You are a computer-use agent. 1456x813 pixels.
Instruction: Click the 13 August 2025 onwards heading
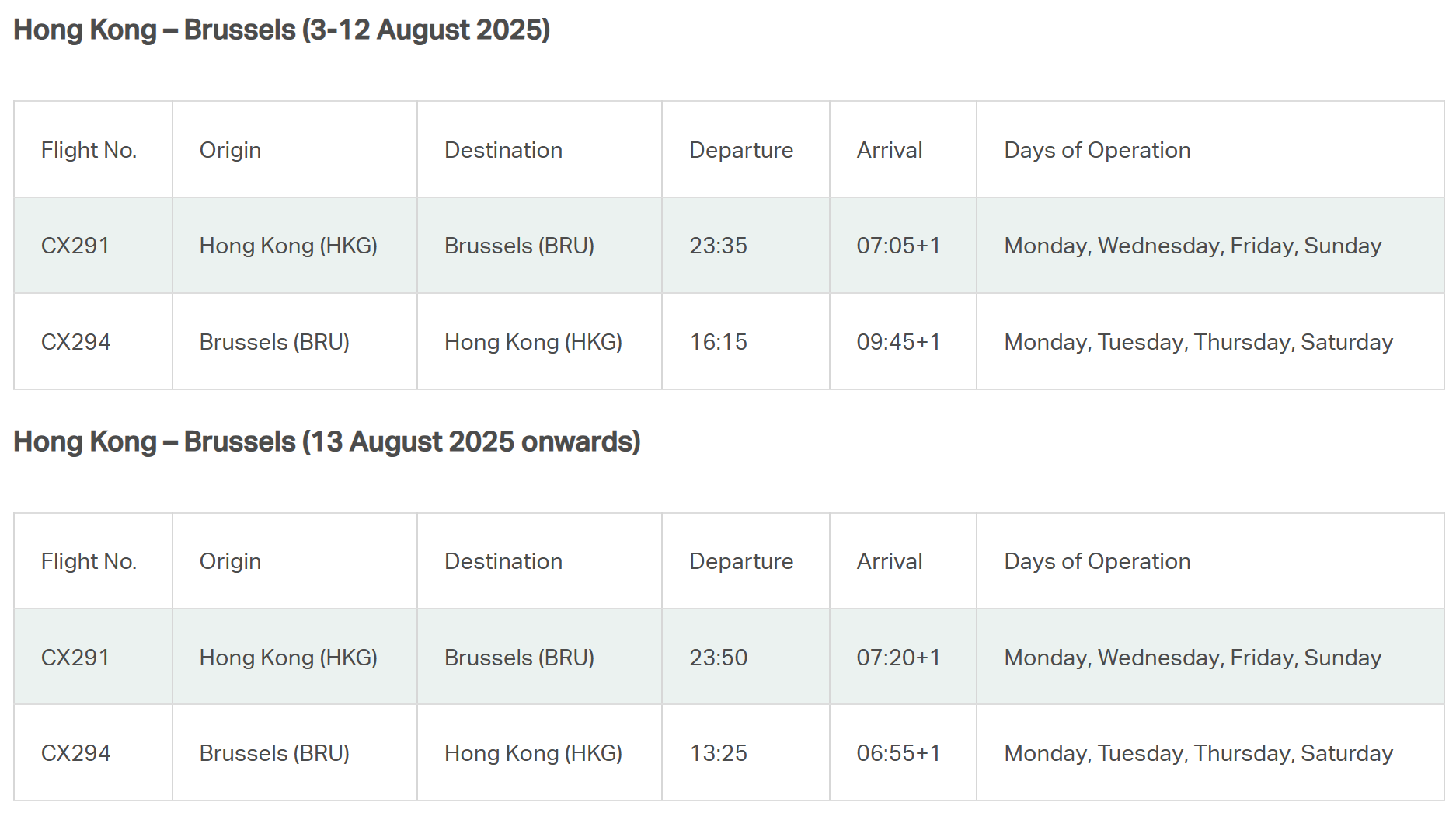(326, 441)
